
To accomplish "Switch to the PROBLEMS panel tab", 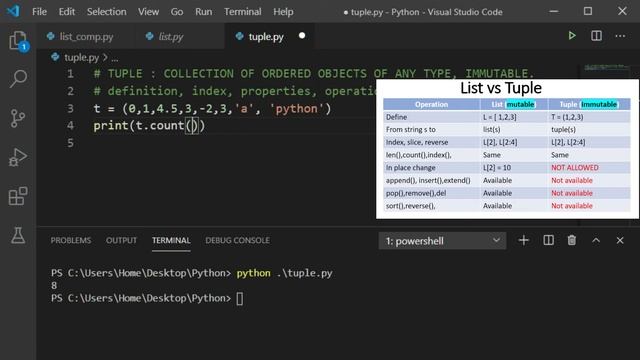I will [71, 240].
